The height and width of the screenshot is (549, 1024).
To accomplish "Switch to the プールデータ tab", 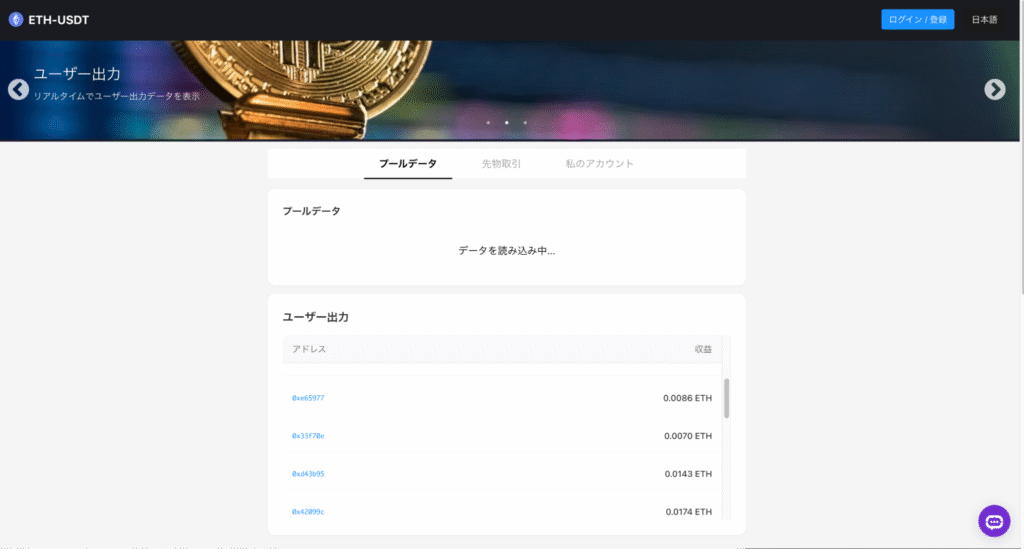I will click(408, 164).
